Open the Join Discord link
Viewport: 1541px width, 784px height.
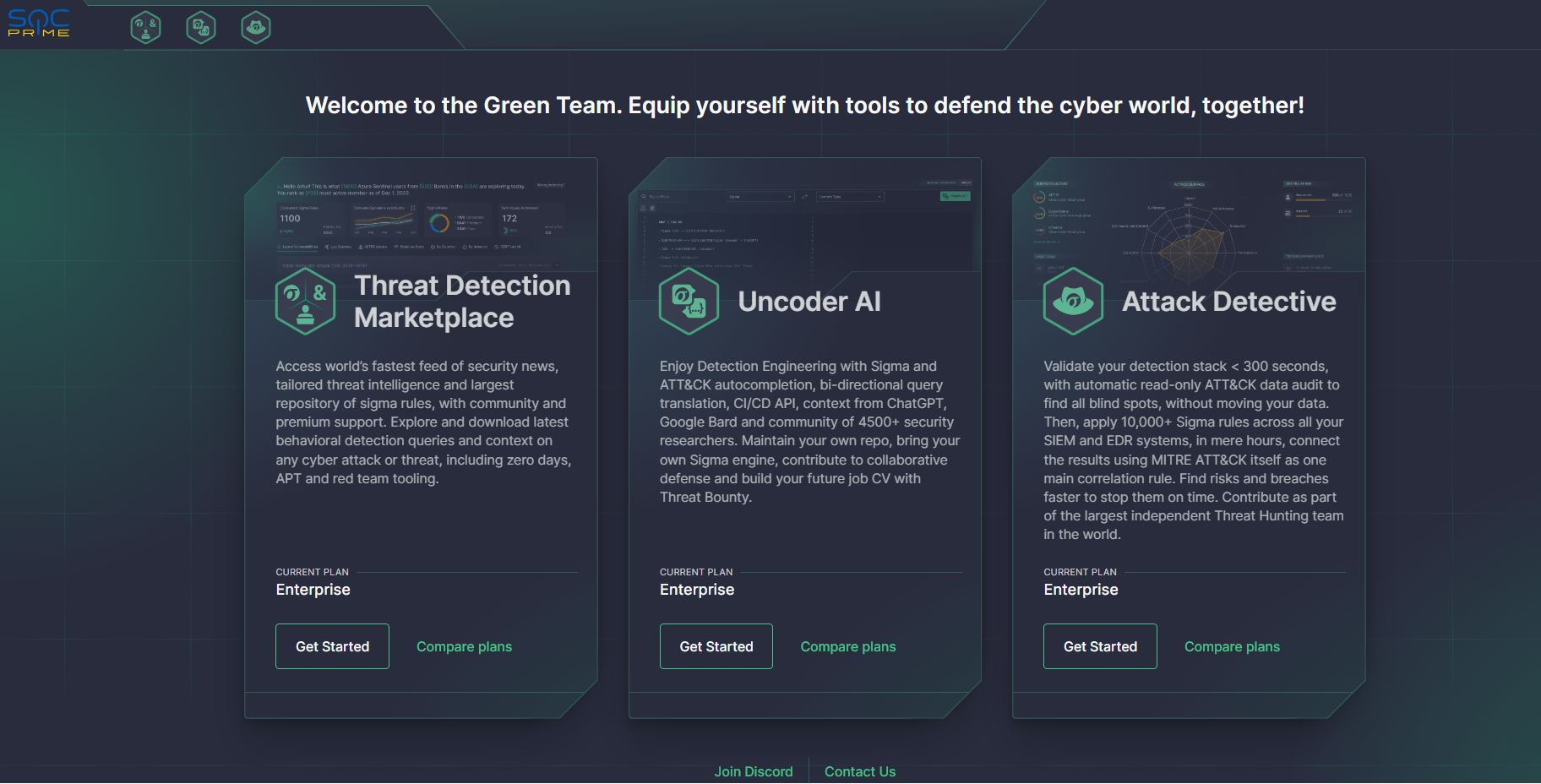tap(754, 771)
